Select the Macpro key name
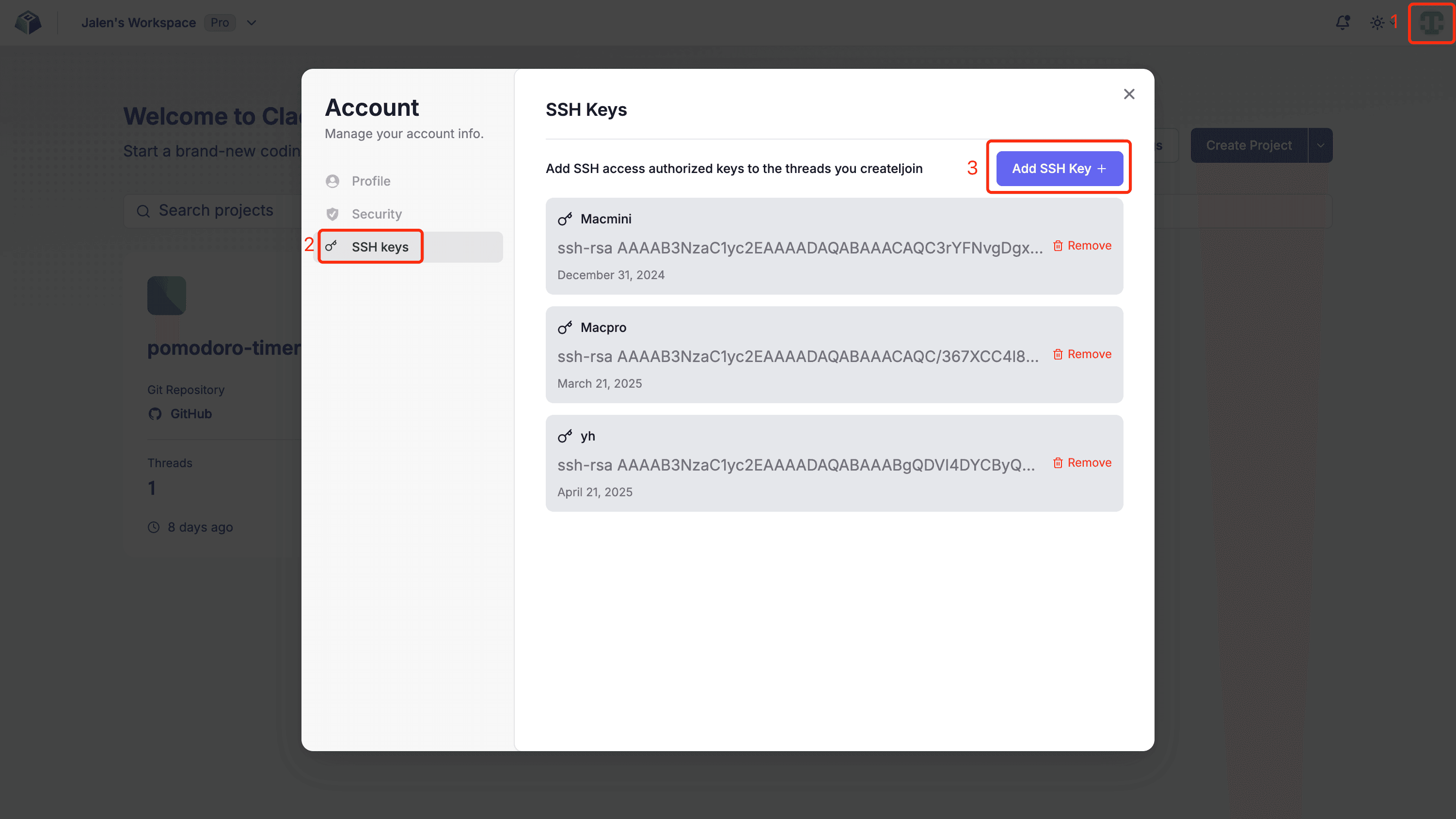1456x819 pixels. coord(603,327)
